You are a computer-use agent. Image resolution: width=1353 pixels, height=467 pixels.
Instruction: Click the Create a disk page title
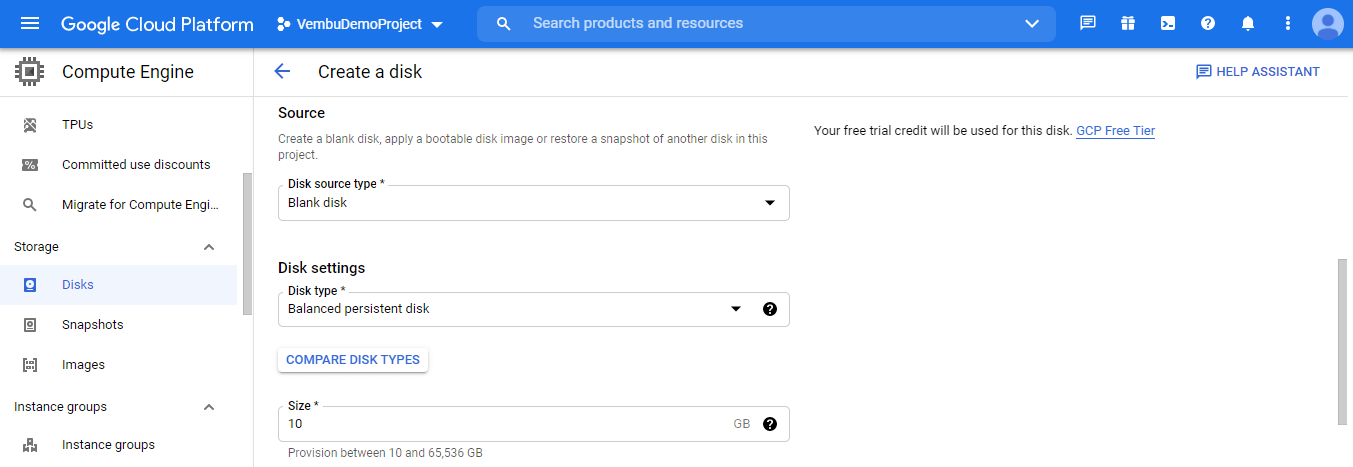[x=370, y=72]
